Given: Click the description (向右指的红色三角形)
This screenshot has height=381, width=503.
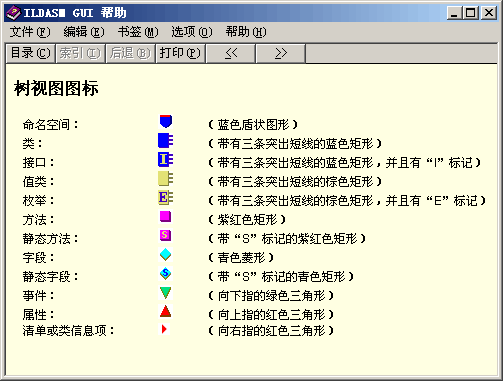Looking at the screenshot, I should [x=271, y=331].
